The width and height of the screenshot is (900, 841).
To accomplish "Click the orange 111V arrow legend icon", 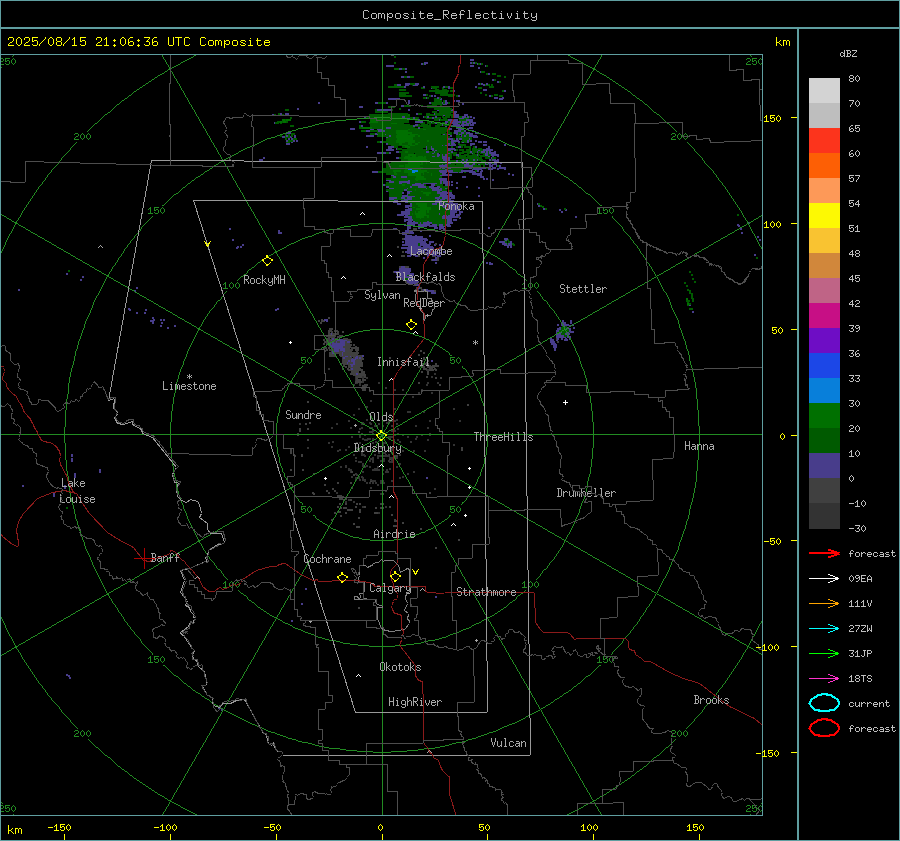I will [824, 603].
